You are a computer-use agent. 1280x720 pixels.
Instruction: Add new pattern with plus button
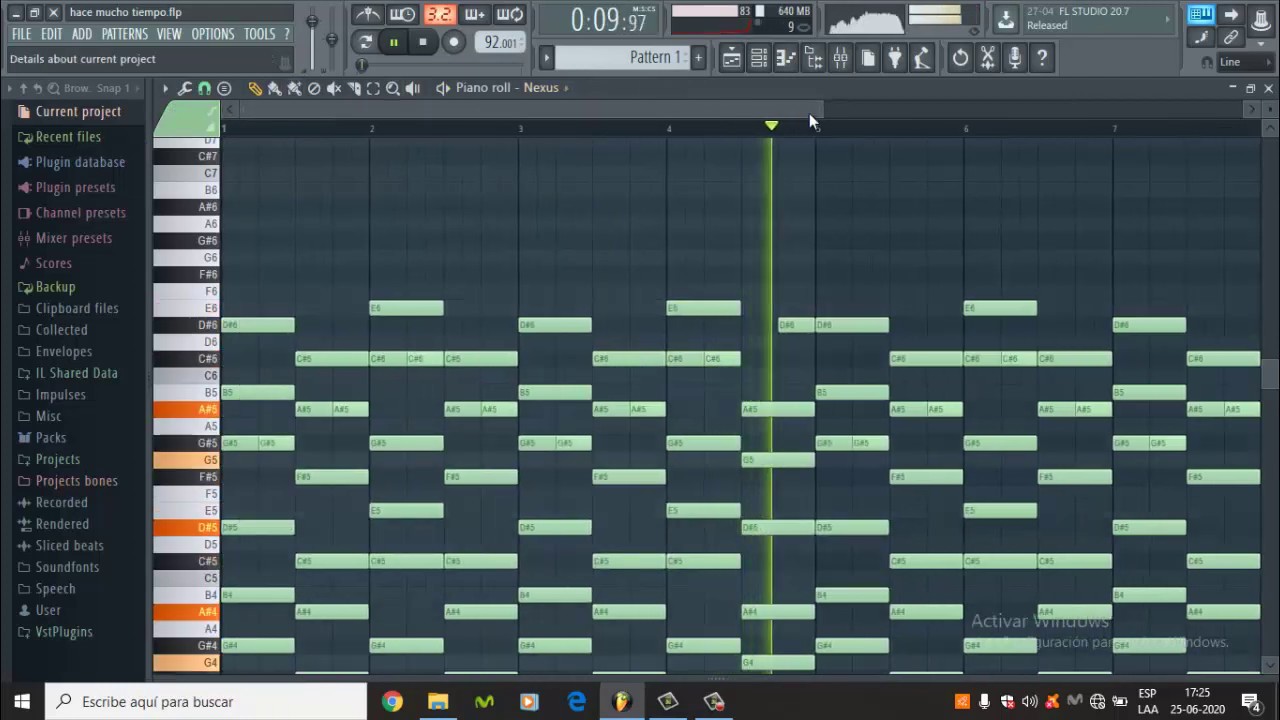pyautogui.click(x=698, y=57)
